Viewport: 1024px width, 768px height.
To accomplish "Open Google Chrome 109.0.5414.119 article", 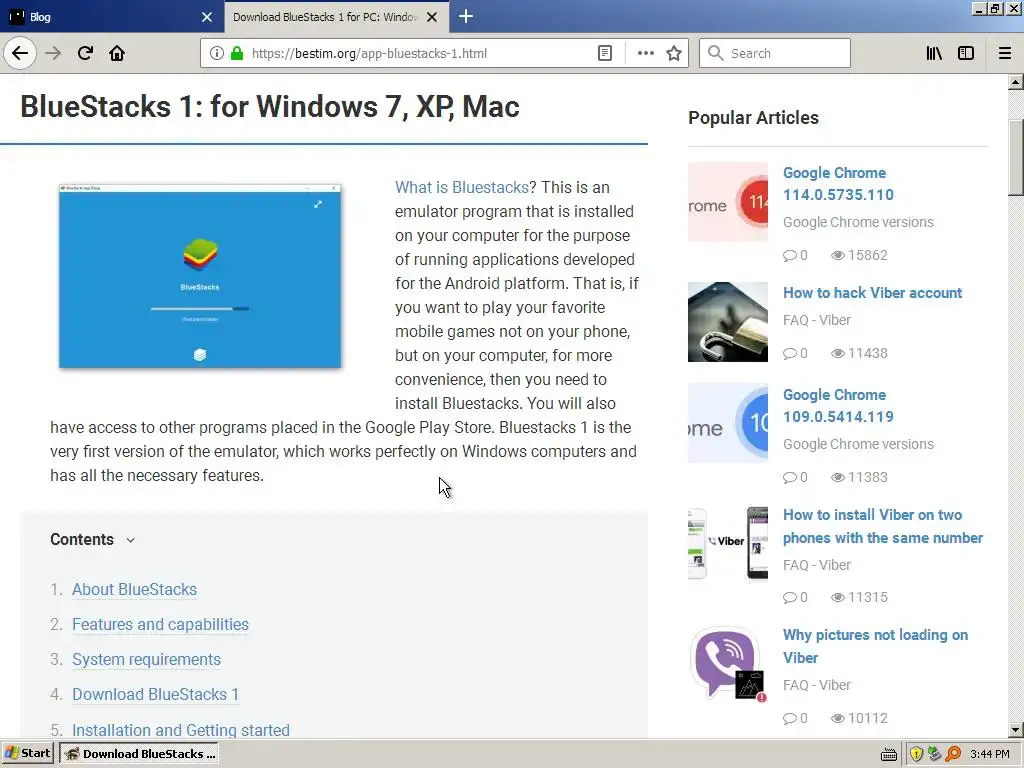I will tap(838, 406).
